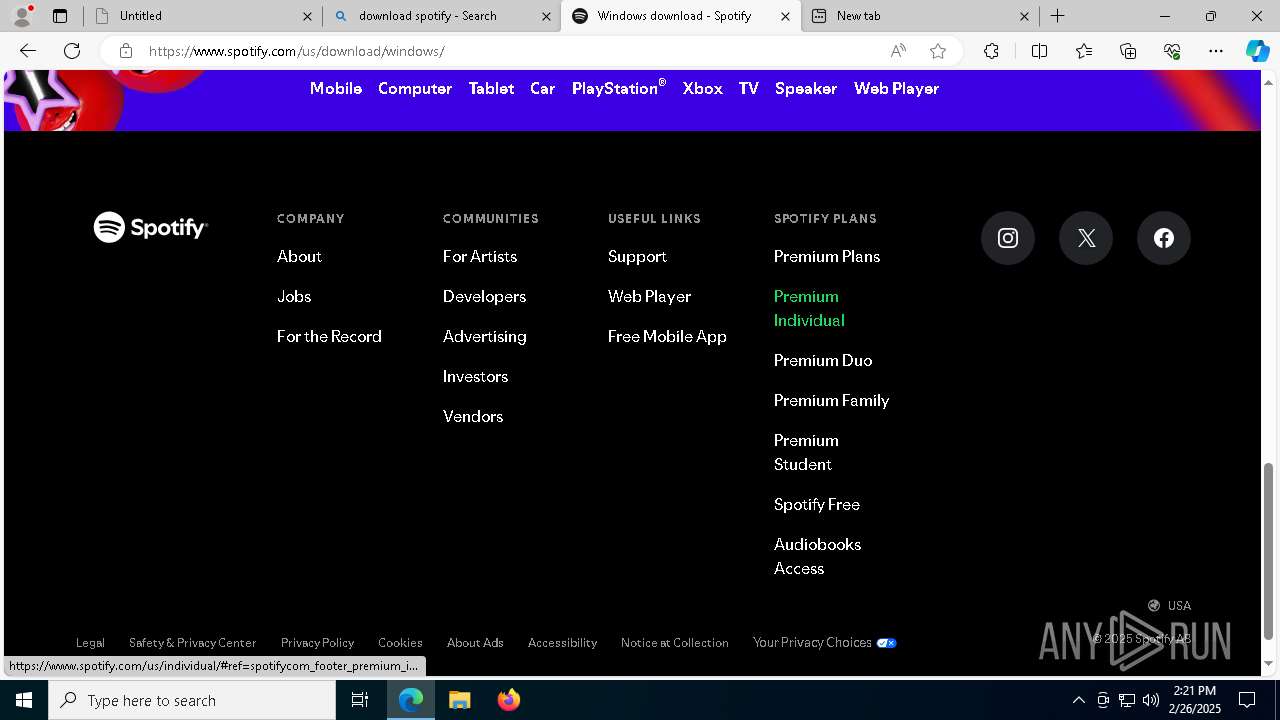Switch to download spotify Search tab
Image resolution: width=1280 pixels, height=720 pixels.
pyautogui.click(x=441, y=16)
